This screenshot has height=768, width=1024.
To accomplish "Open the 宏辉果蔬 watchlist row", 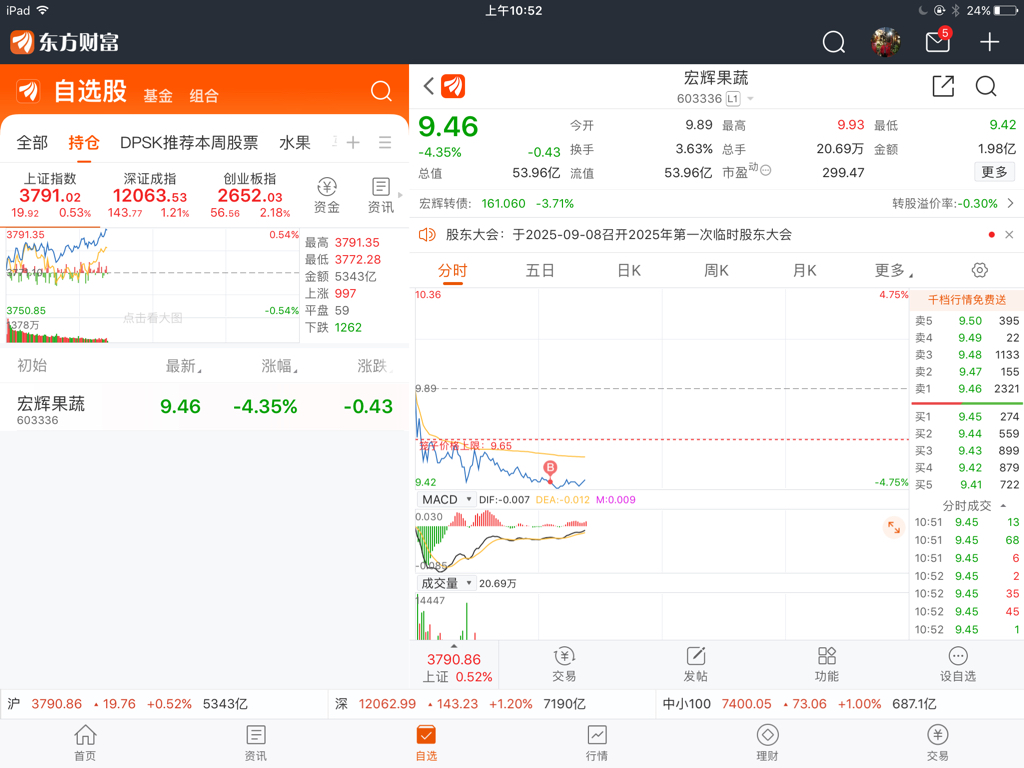I will click(x=204, y=408).
